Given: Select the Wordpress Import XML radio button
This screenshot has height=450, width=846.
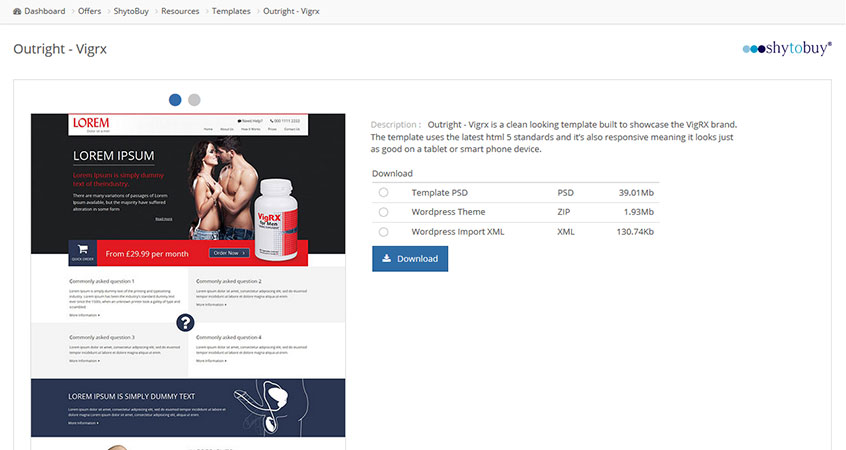Looking at the screenshot, I should point(383,232).
